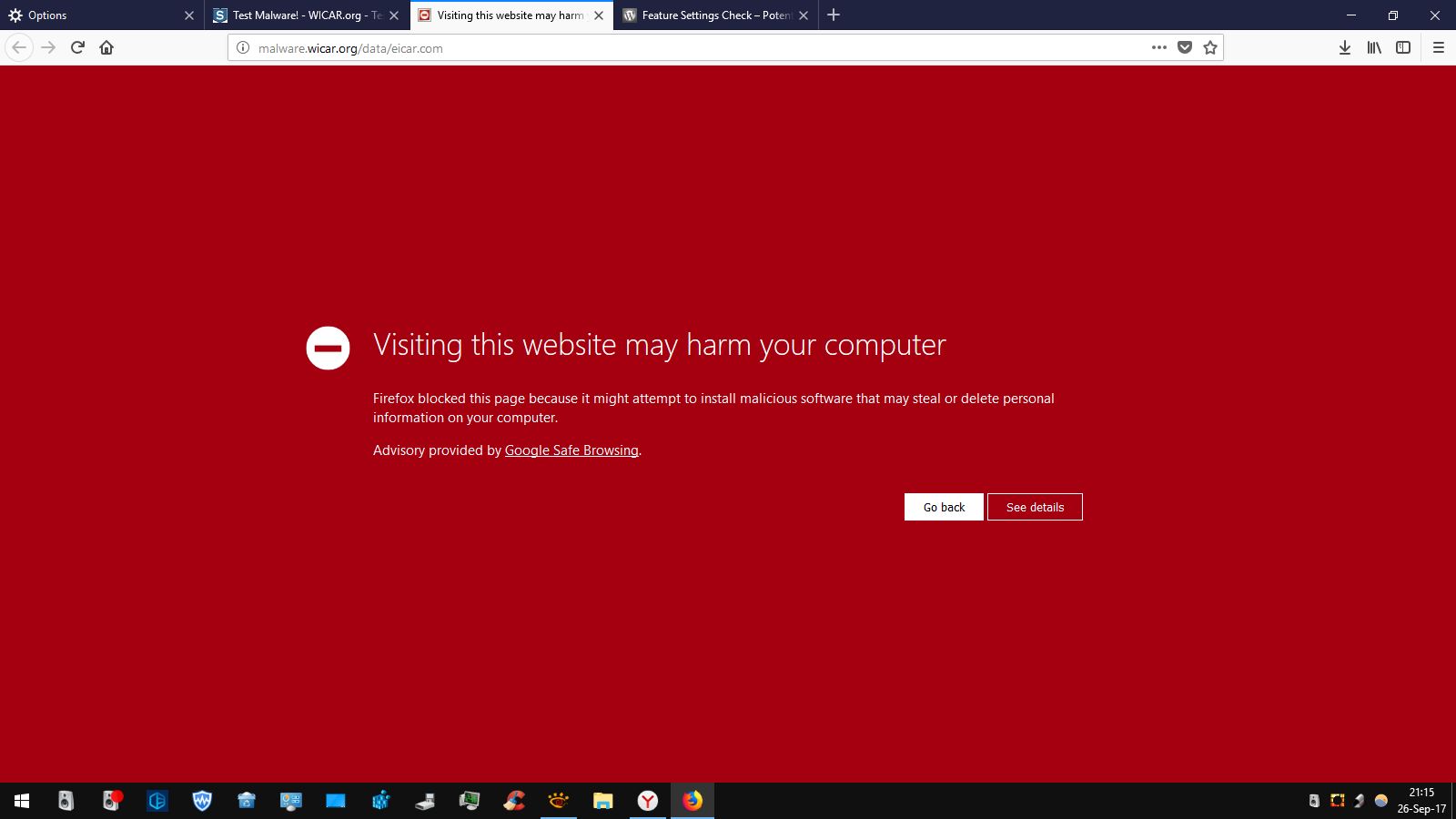Minimize the Firefox window

[x=1351, y=15]
